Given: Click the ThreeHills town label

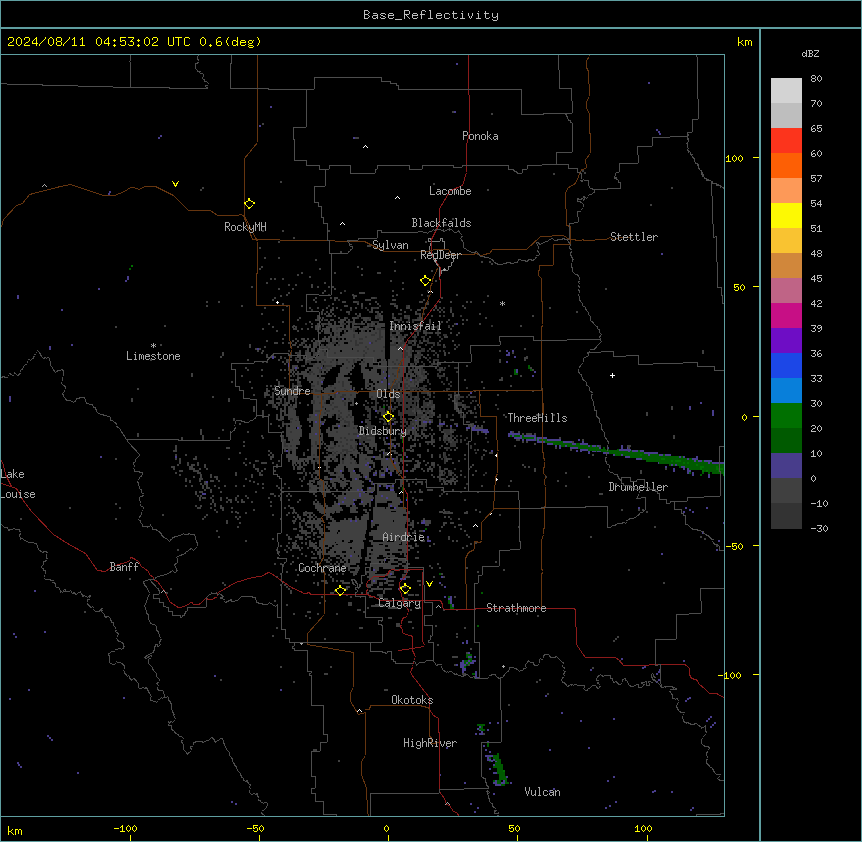Looking at the screenshot, I should click(x=537, y=418).
